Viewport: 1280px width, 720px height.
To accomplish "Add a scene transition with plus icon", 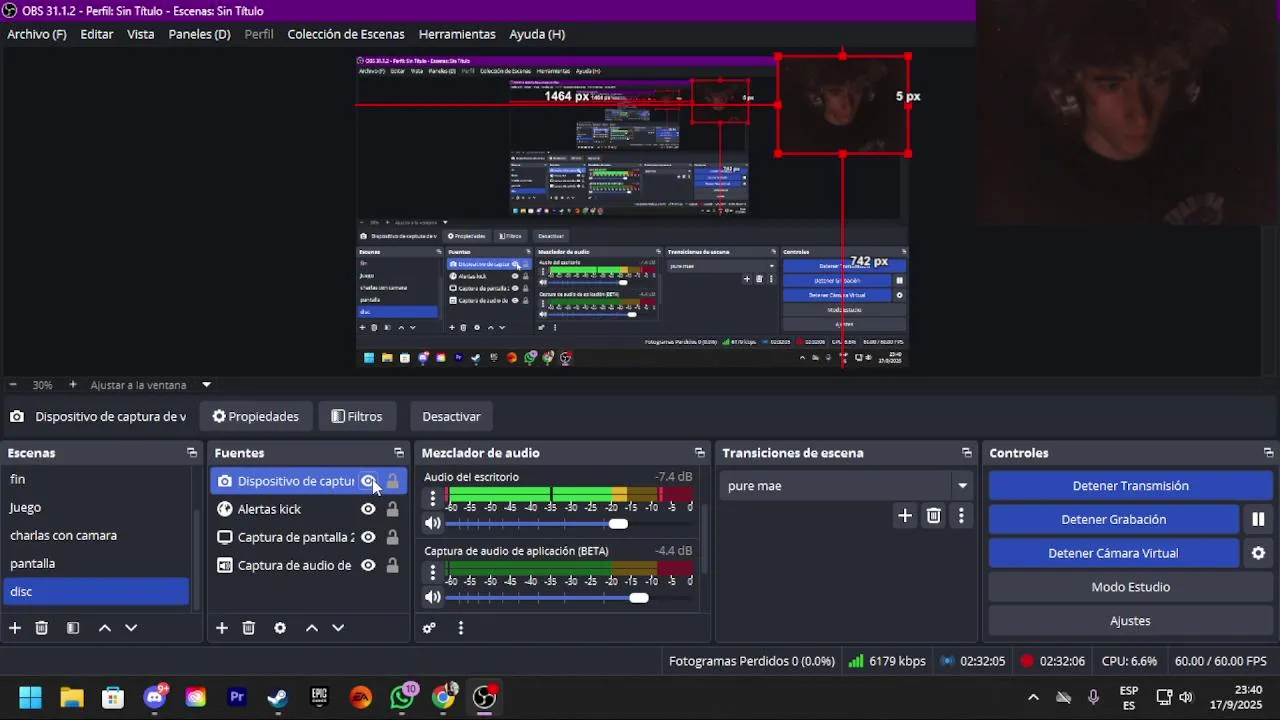I will (x=905, y=516).
